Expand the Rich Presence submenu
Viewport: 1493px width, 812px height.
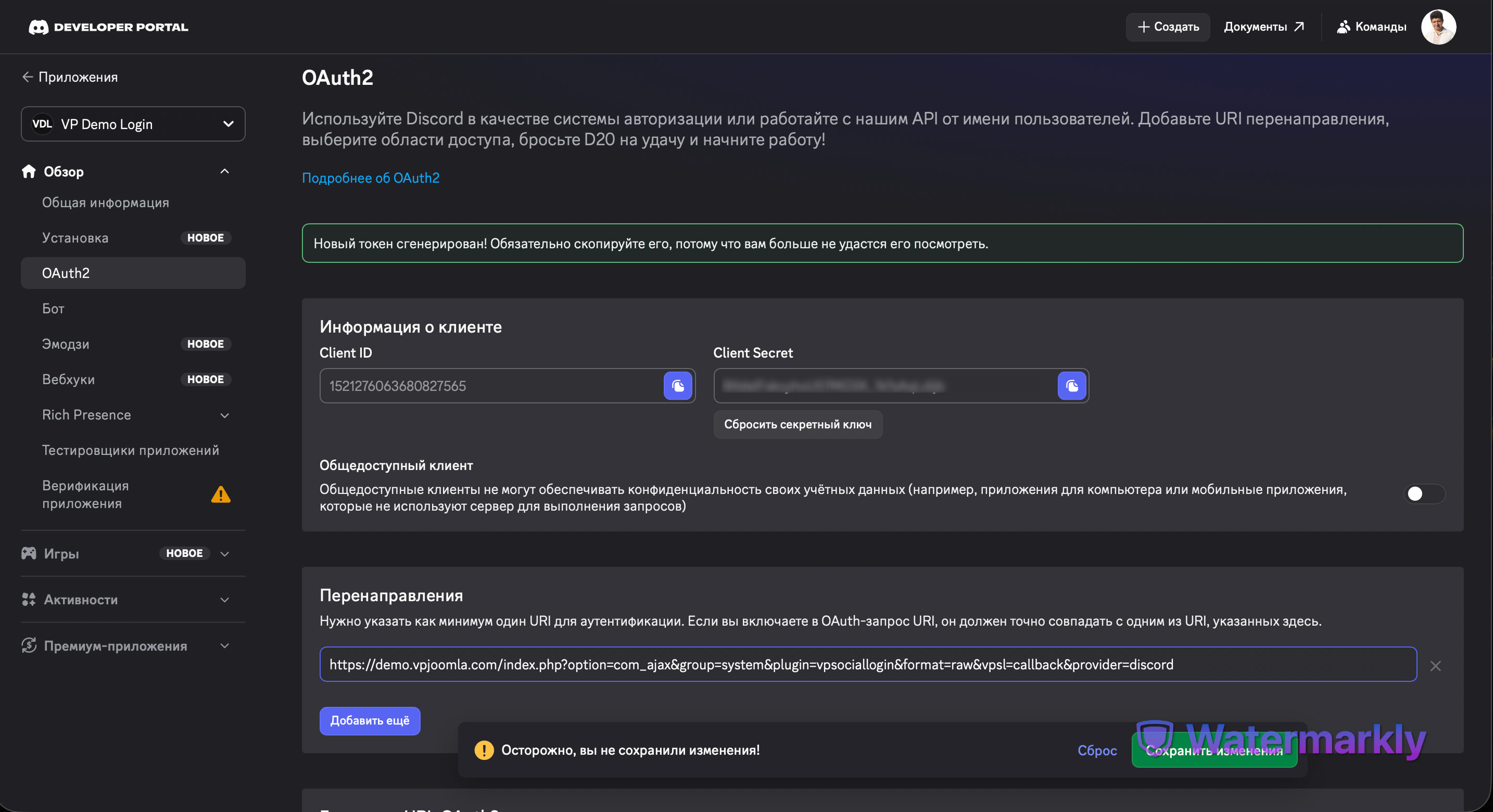tap(225, 415)
